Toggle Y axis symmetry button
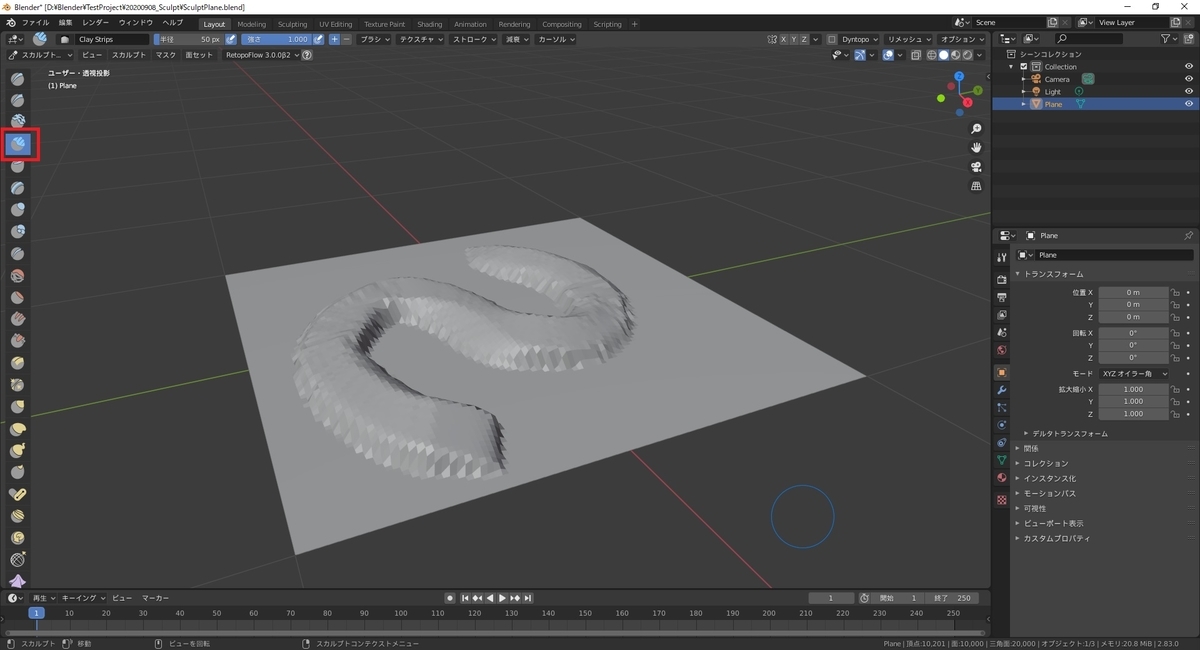This screenshot has width=1200, height=650. point(795,39)
